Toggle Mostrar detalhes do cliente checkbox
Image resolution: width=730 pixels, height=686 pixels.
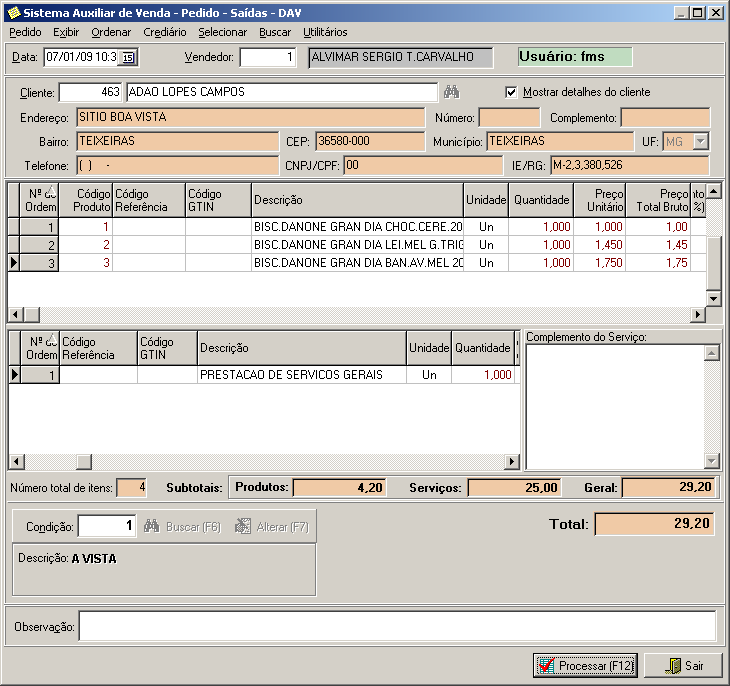[511, 92]
